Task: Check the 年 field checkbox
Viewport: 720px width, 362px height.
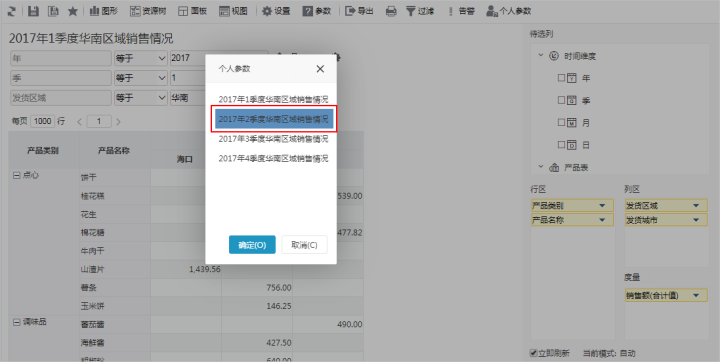Action: (561, 78)
